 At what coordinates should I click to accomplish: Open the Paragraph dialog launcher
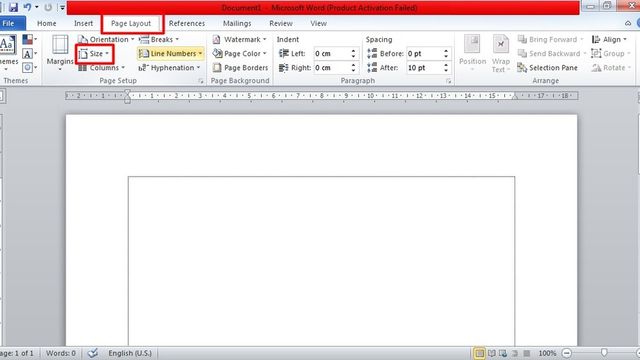coord(449,81)
